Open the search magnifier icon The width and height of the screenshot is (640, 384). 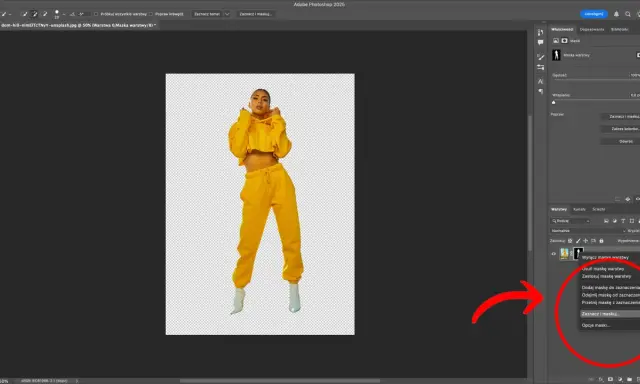(628, 14)
